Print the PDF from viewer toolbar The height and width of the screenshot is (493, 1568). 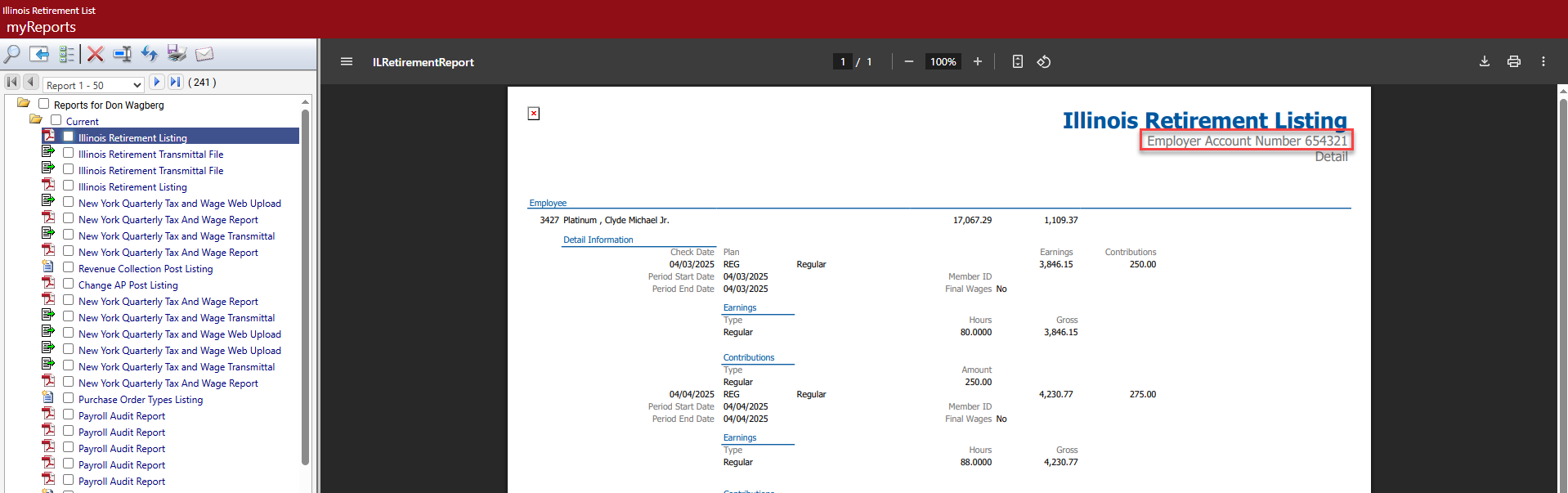1514,61
